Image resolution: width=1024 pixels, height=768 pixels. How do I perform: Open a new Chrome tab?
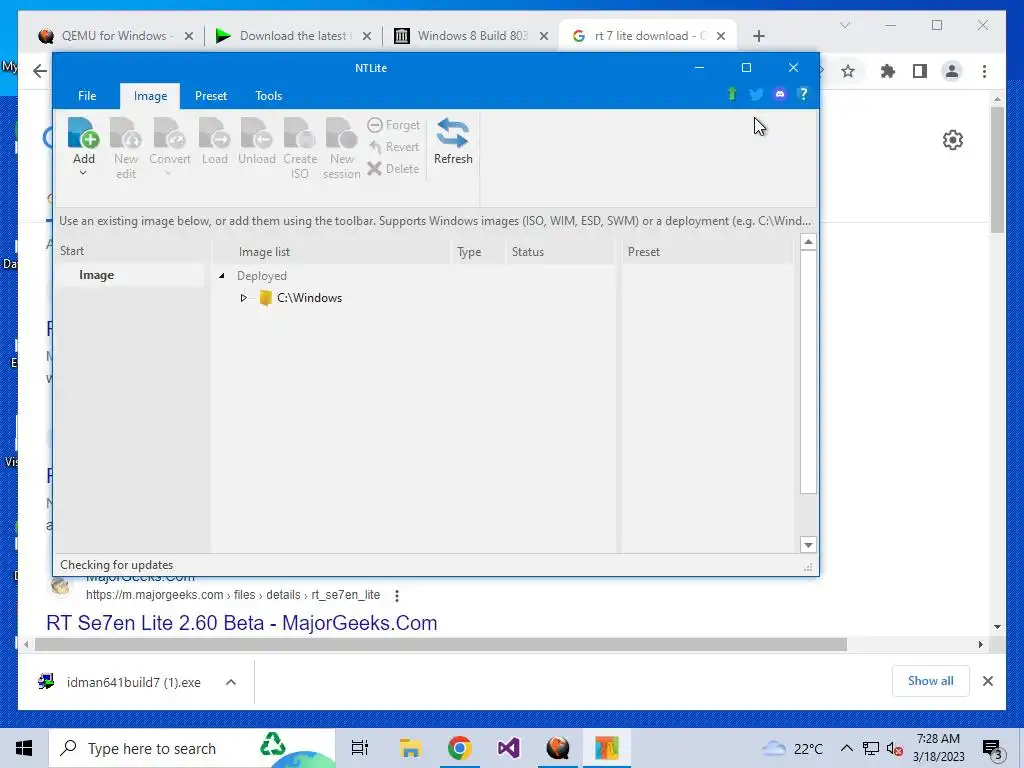coord(758,36)
